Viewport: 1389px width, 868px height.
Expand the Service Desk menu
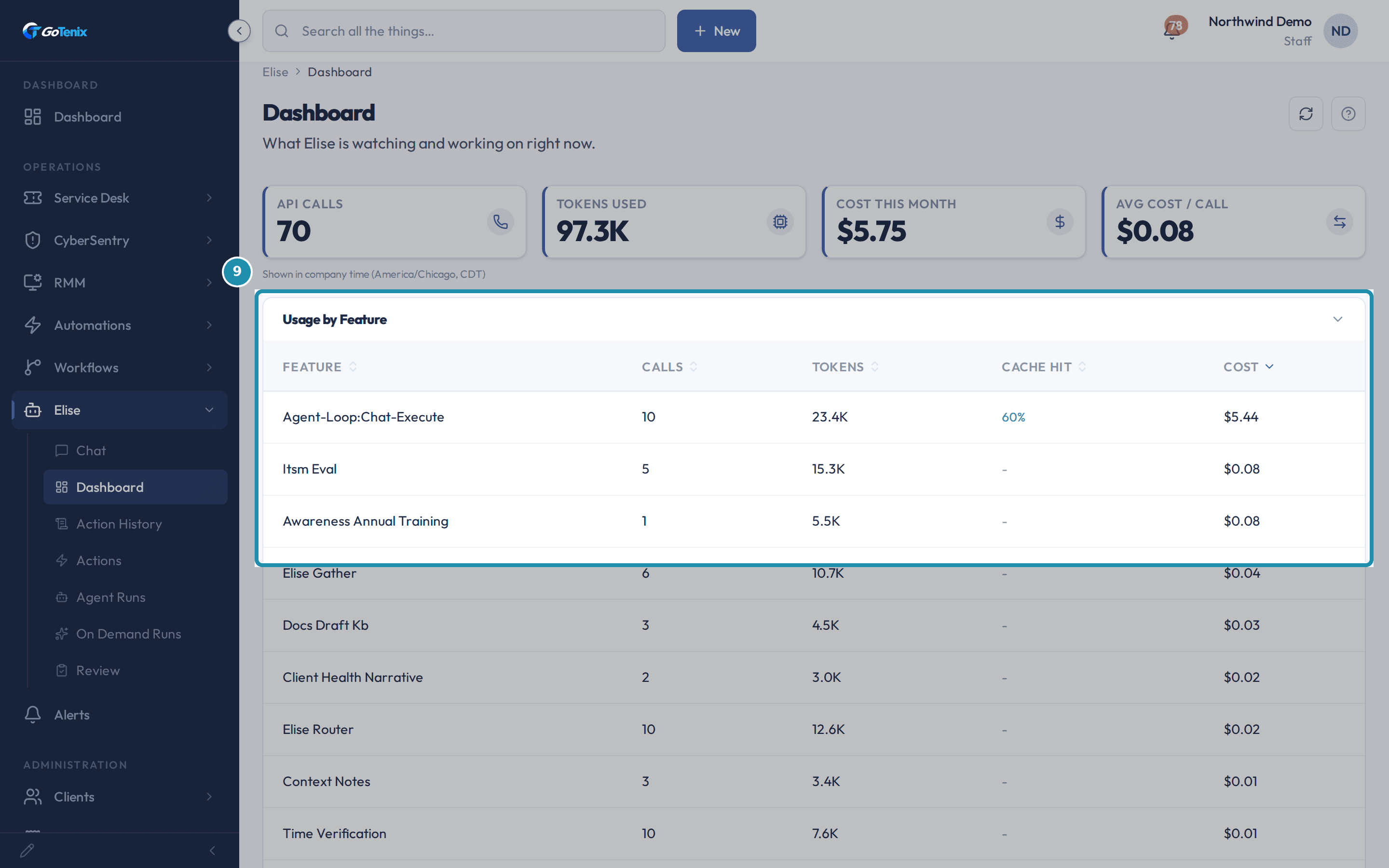[120, 198]
